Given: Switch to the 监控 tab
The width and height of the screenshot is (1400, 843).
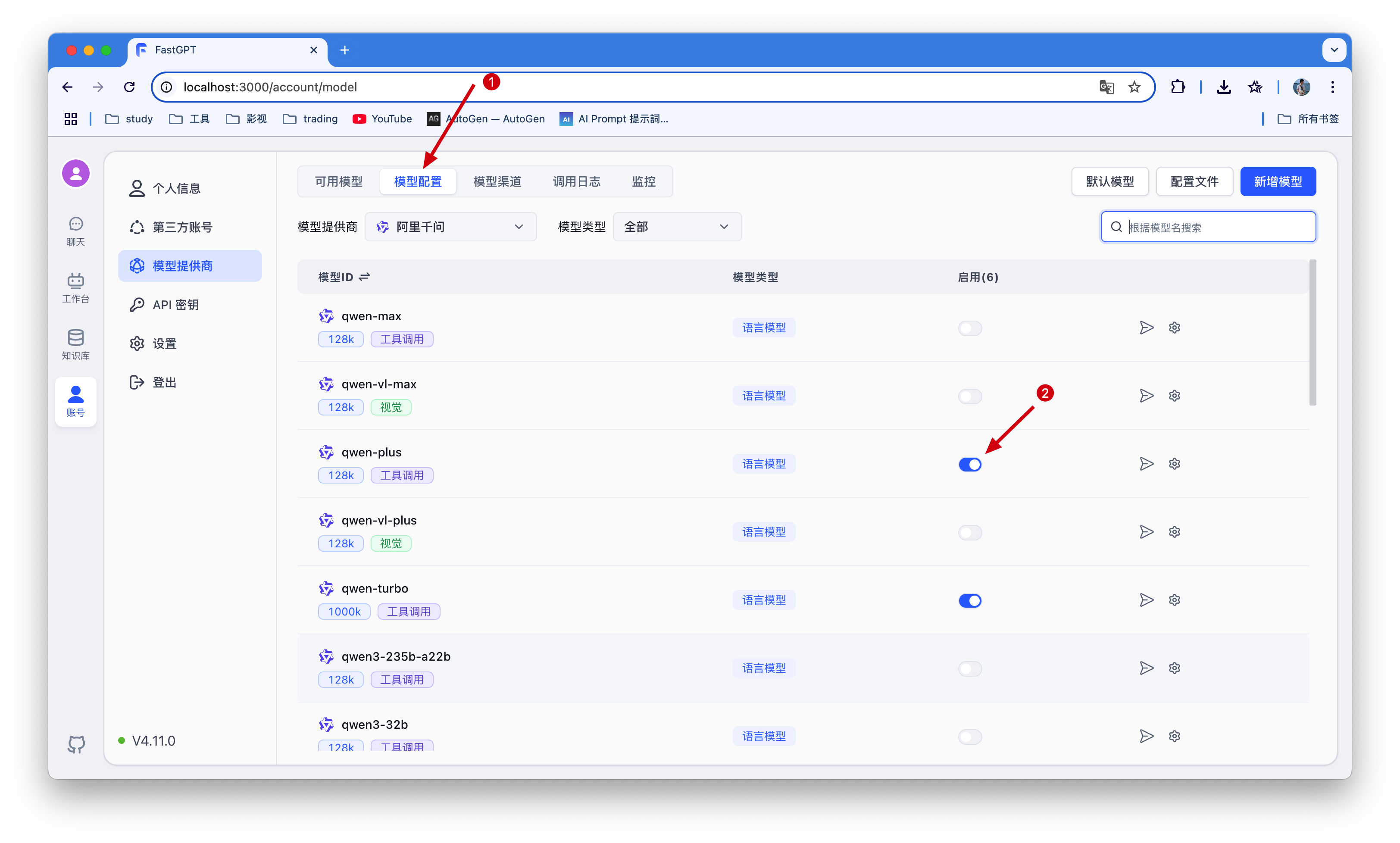Looking at the screenshot, I should (644, 181).
